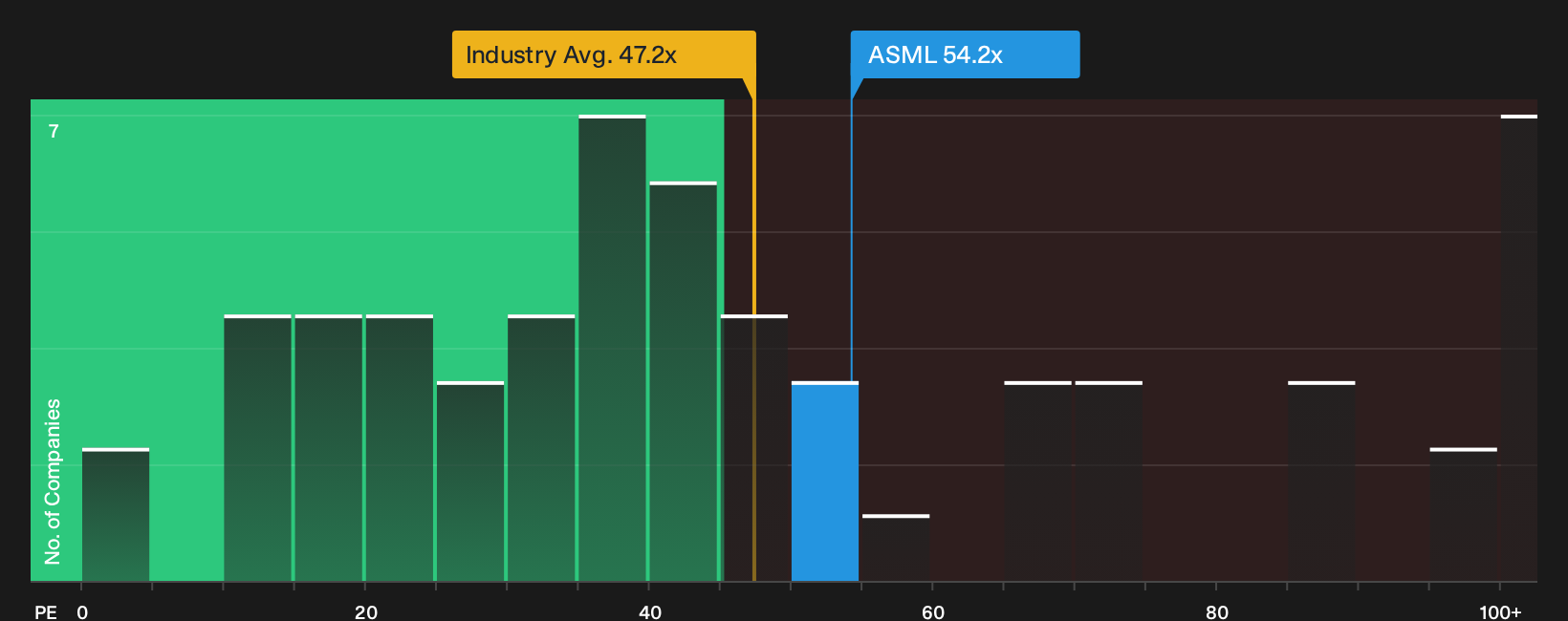Click the 'PE' x-axis title
This screenshot has width=1568, height=621.
46,612
